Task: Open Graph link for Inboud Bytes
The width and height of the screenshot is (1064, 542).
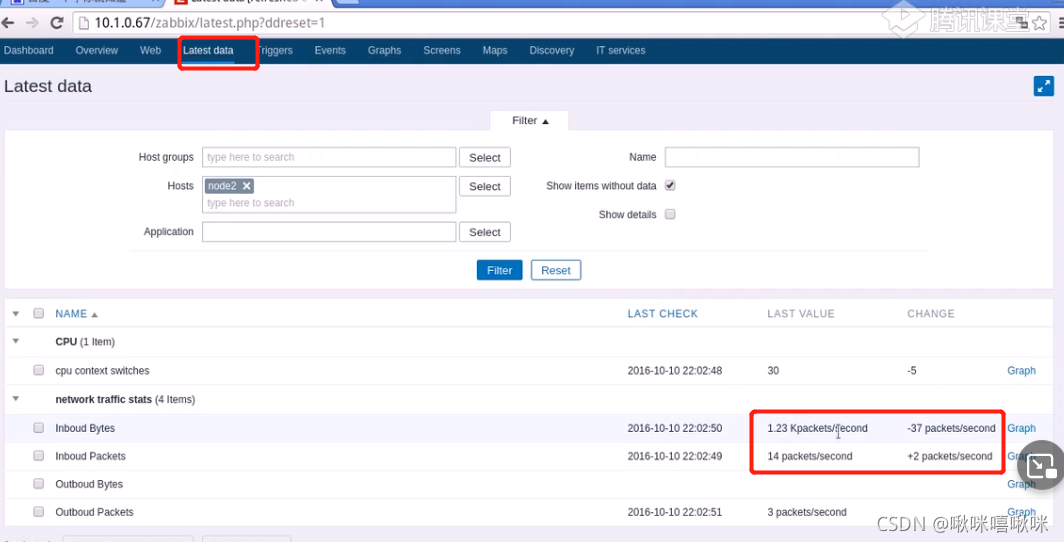Action: [x=1021, y=428]
